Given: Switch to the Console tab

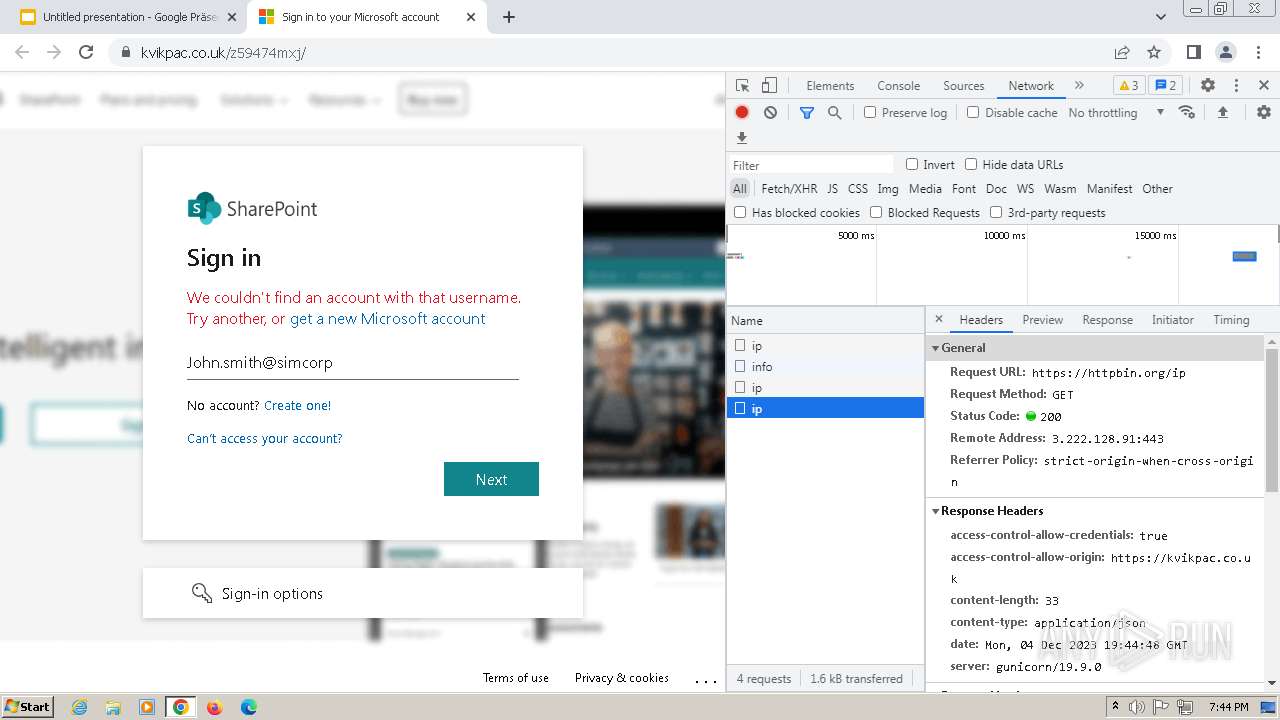Looking at the screenshot, I should click(x=898, y=86).
